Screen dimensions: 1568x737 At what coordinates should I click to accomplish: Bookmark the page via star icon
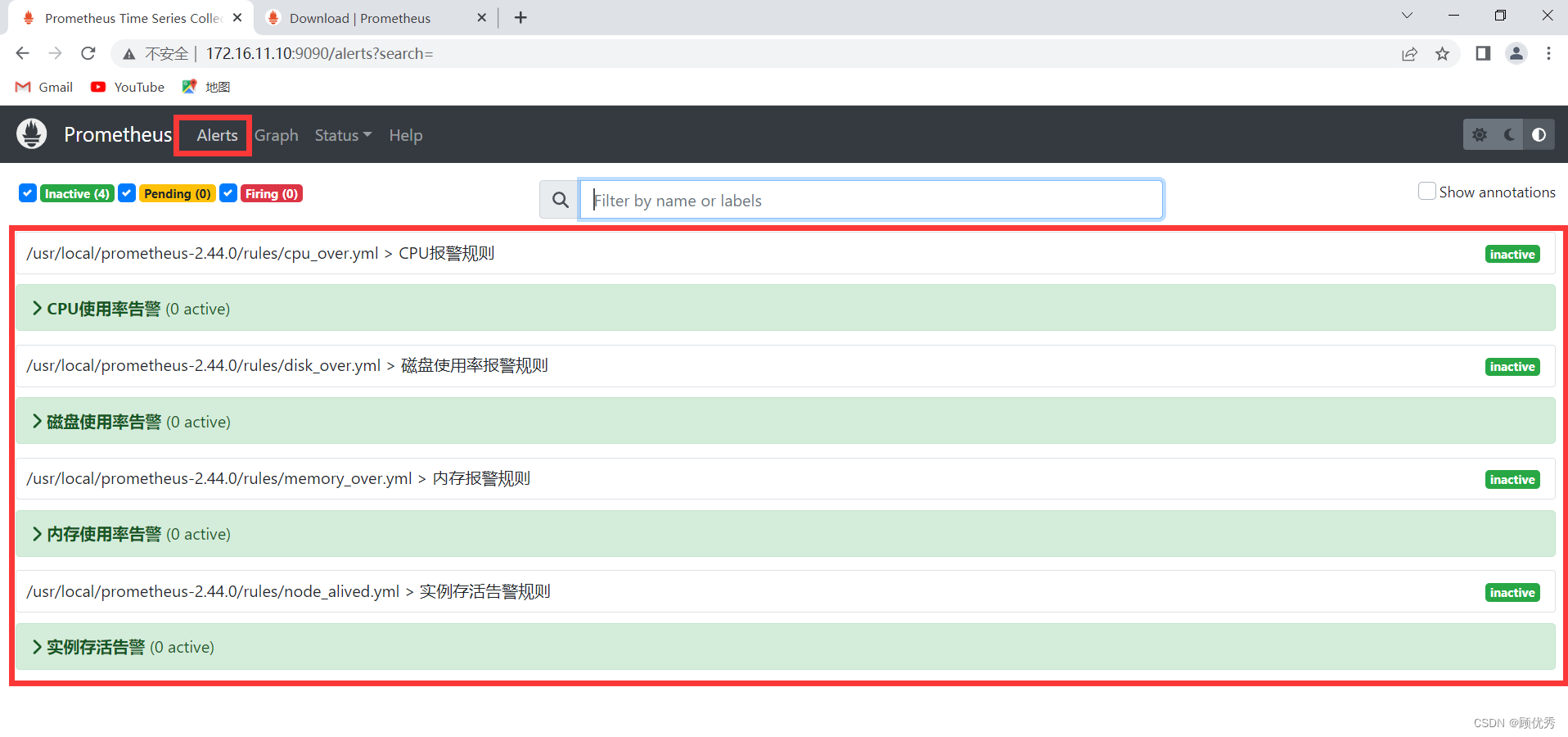(x=1443, y=53)
